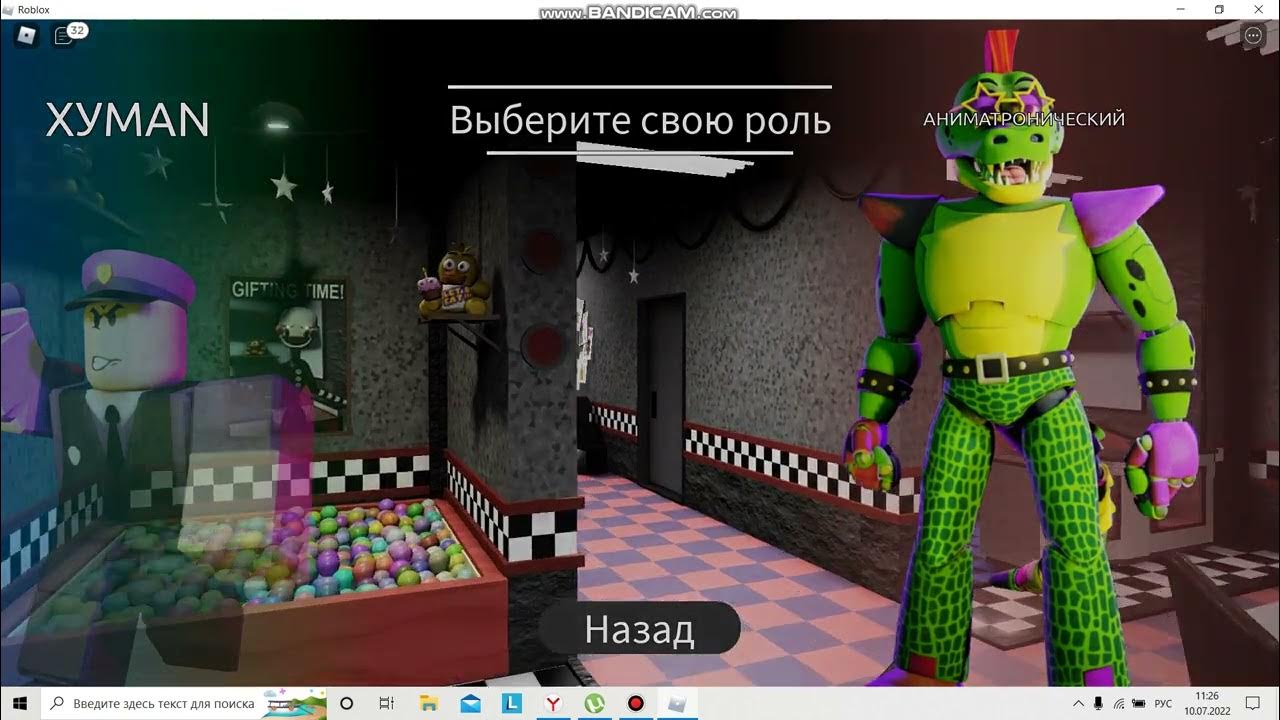Switch to the Roblox taskbar icon

pyautogui.click(x=677, y=703)
